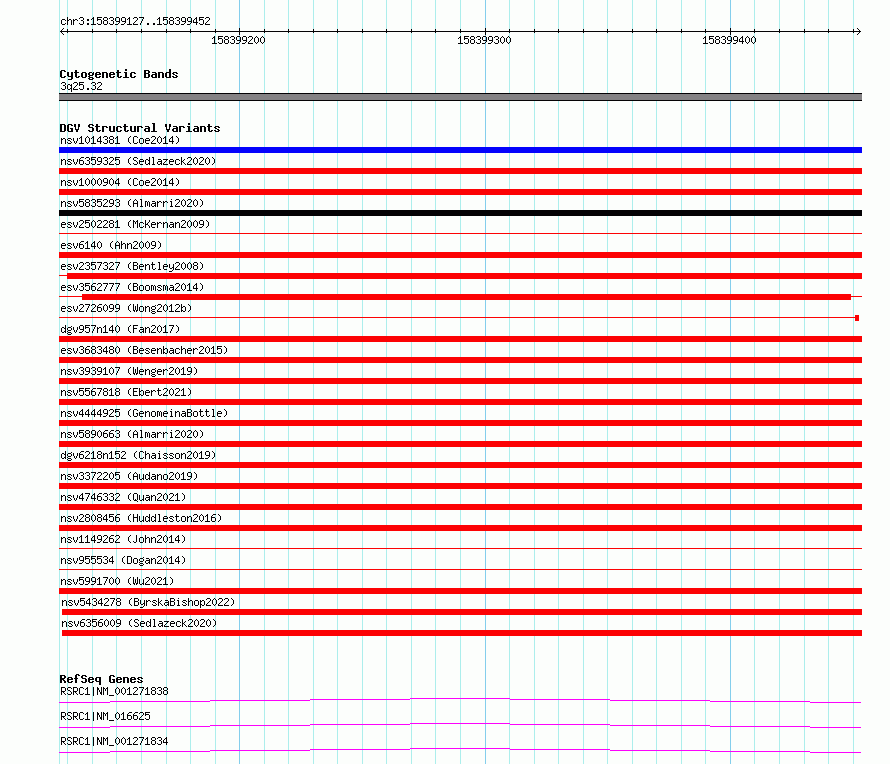
Task: Open nsv5434278 (ByrskaBishop2022) entry
Action: click(148, 602)
